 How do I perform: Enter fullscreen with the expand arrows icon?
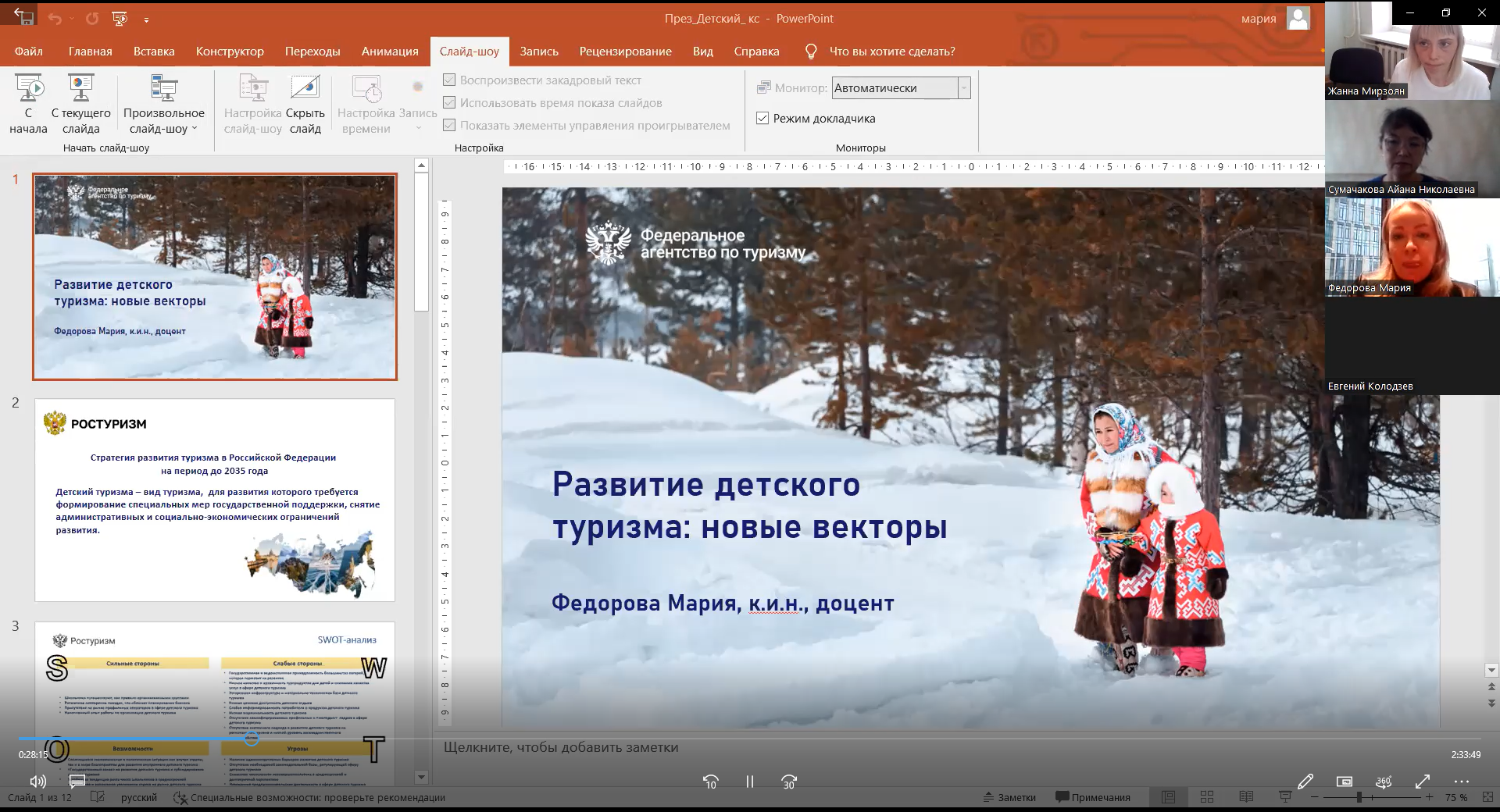point(1423,781)
